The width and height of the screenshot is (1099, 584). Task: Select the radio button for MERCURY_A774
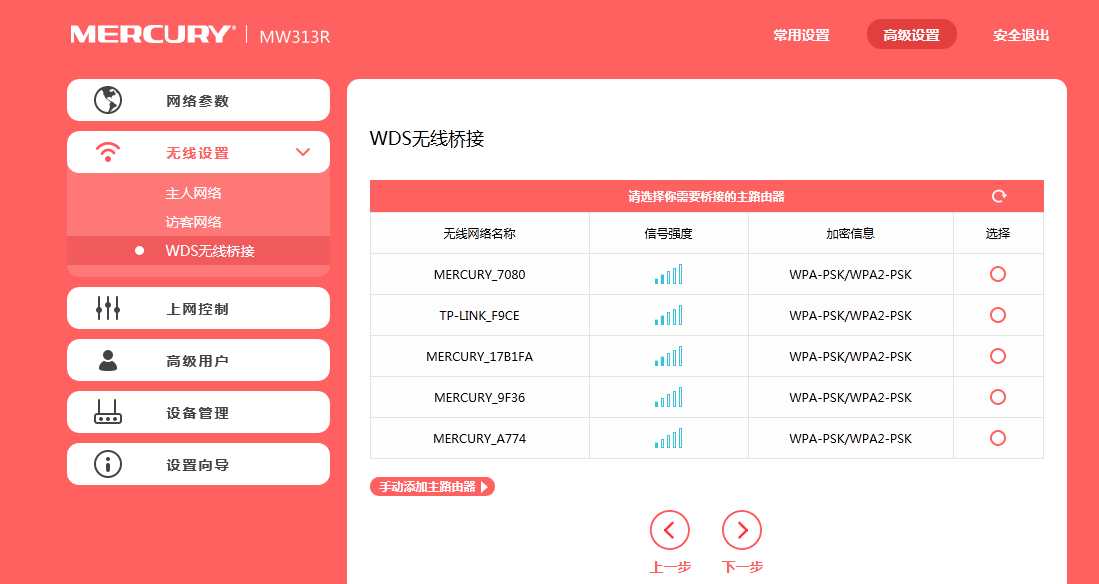(x=998, y=438)
